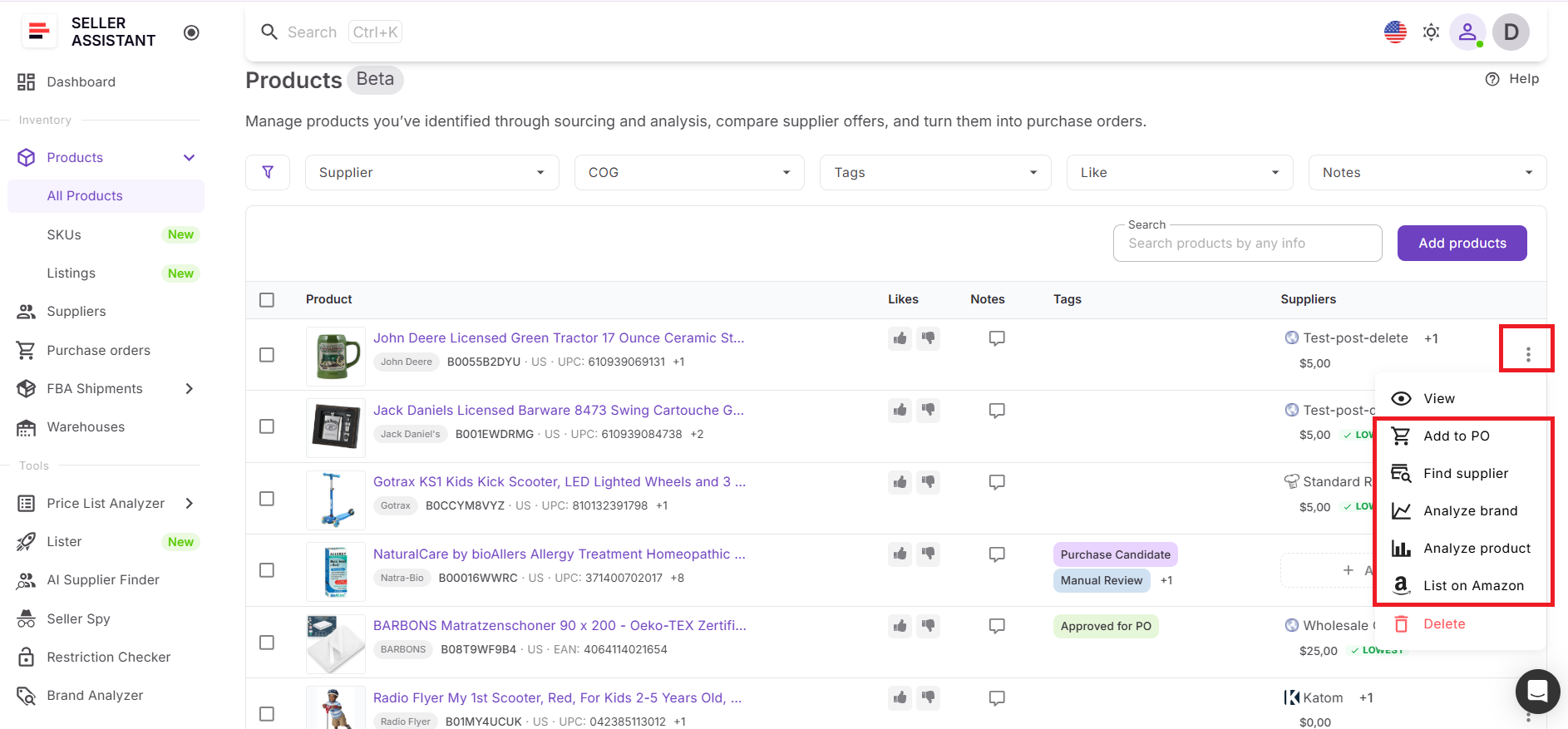Like the John Deere product
This screenshot has width=1568, height=729.
tap(900, 338)
